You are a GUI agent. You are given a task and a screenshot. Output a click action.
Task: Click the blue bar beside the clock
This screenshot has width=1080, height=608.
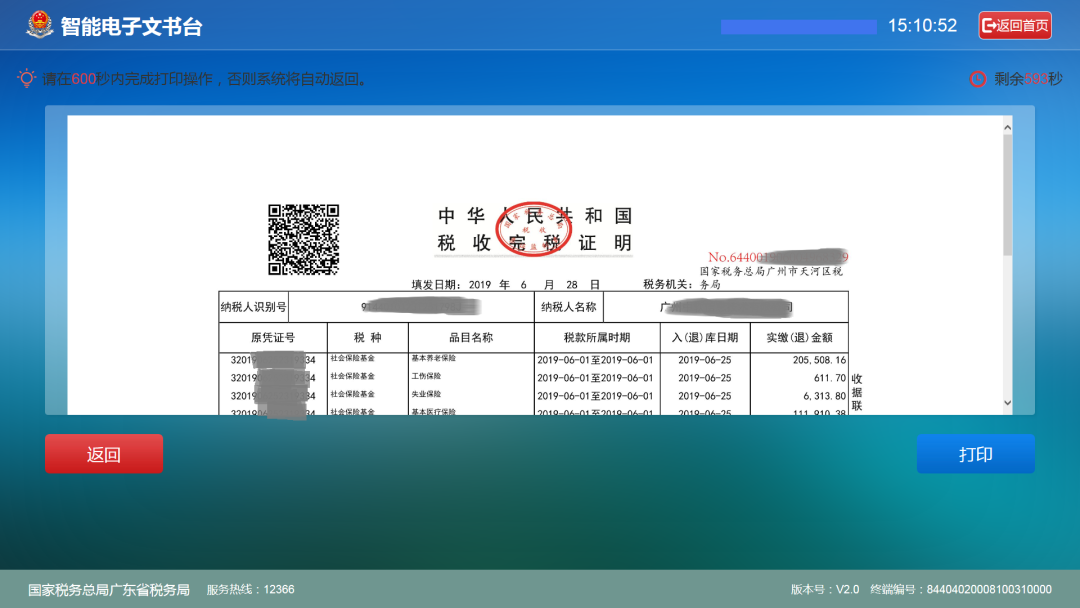pos(798,27)
